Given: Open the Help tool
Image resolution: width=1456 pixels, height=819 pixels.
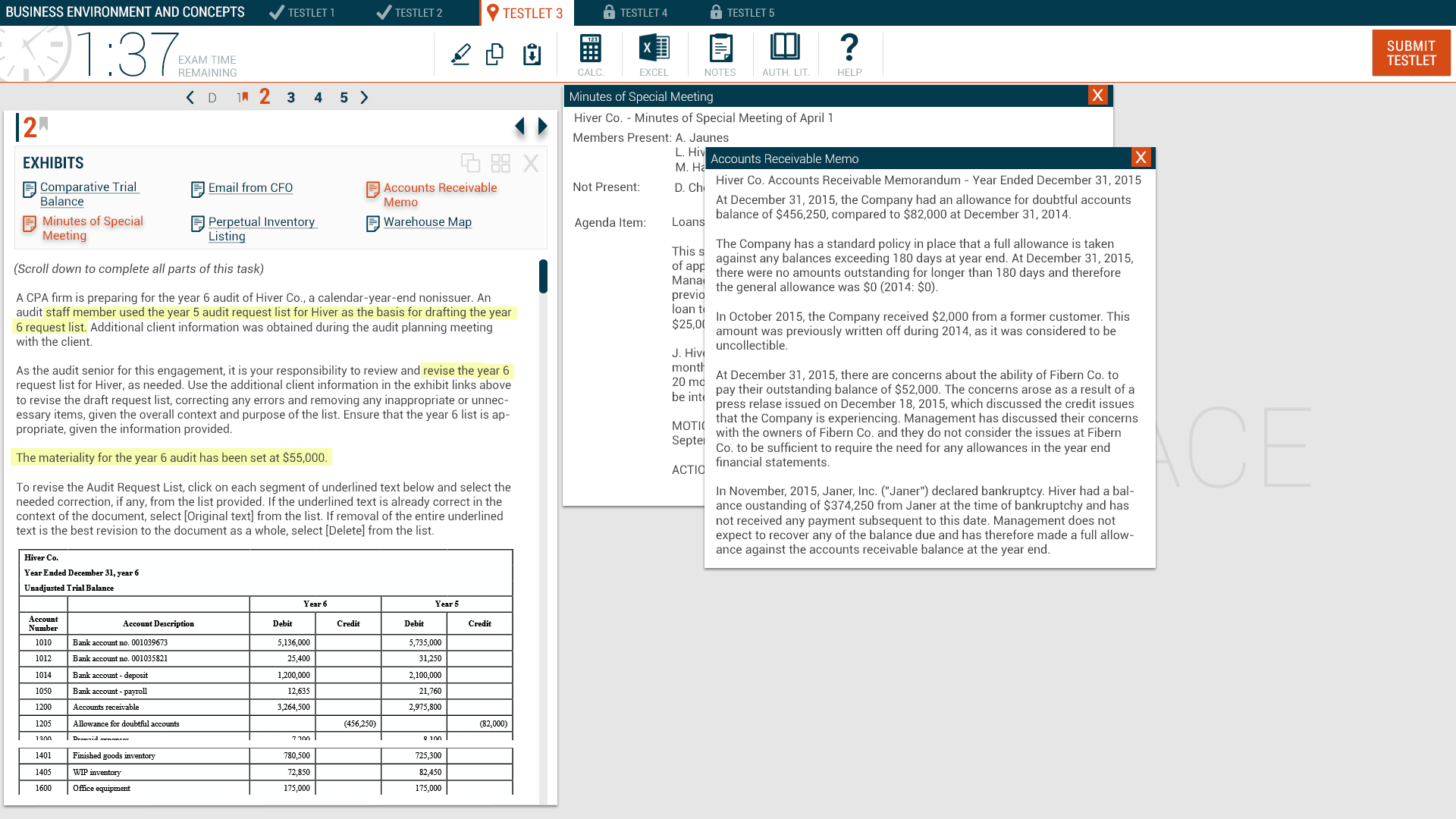Looking at the screenshot, I should [849, 55].
